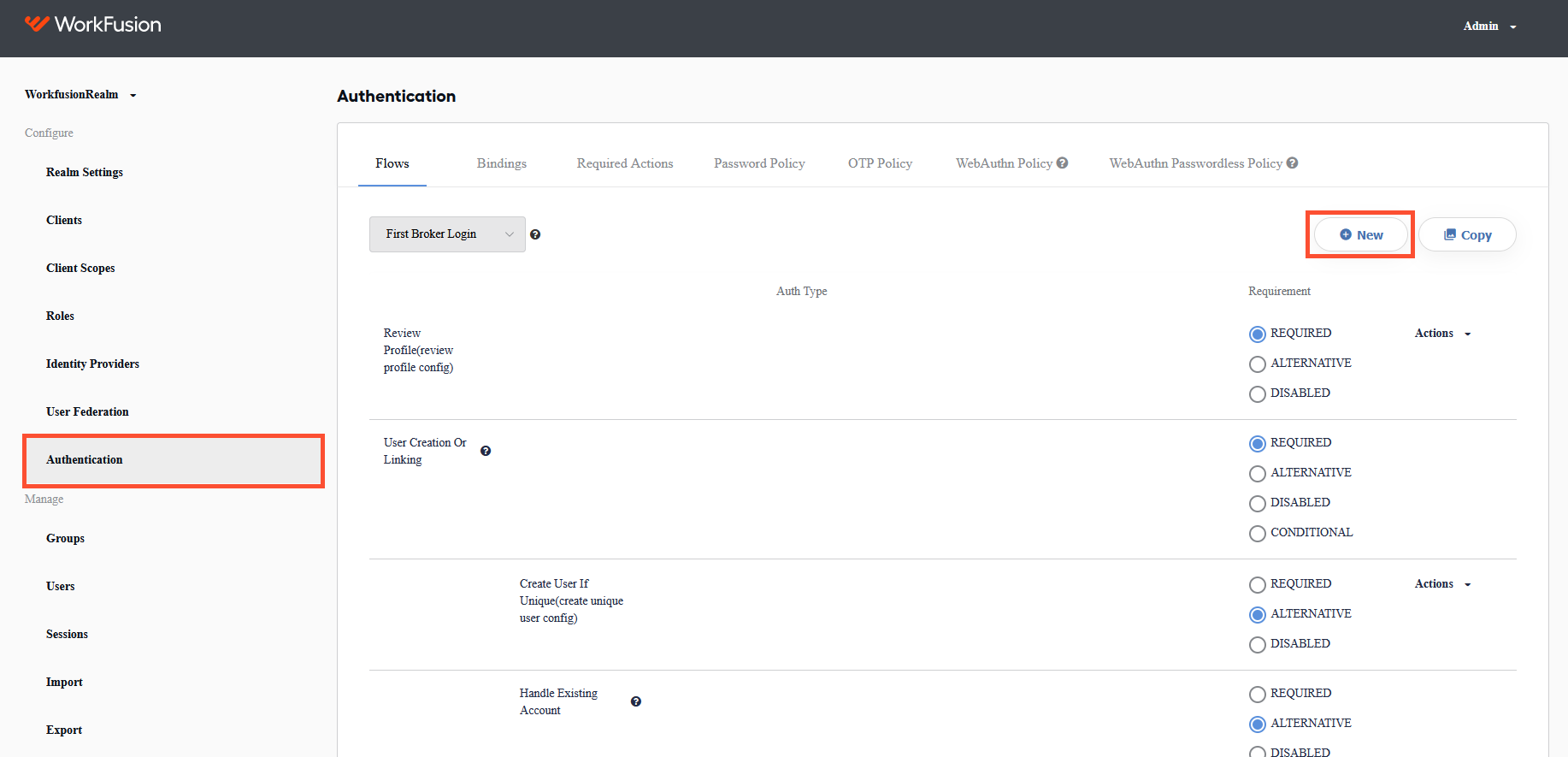Image resolution: width=1568 pixels, height=757 pixels.
Task: Open the Admin user menu
Action: (x=1489, y=27)
